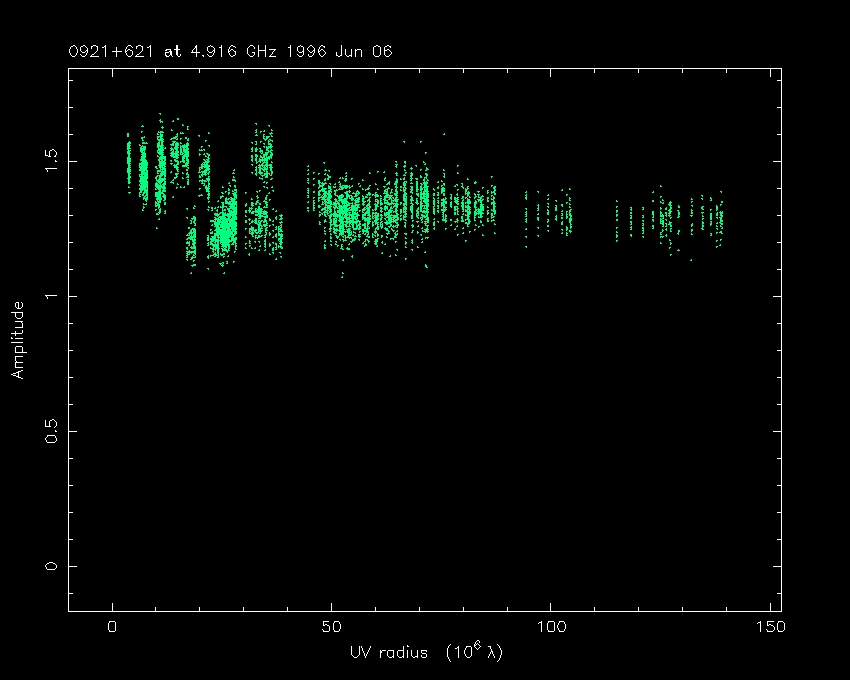Click y-axis tick label "0.5"
This screenshot has height=680, width=850.
pyautogui.click(x=53, y=431)
